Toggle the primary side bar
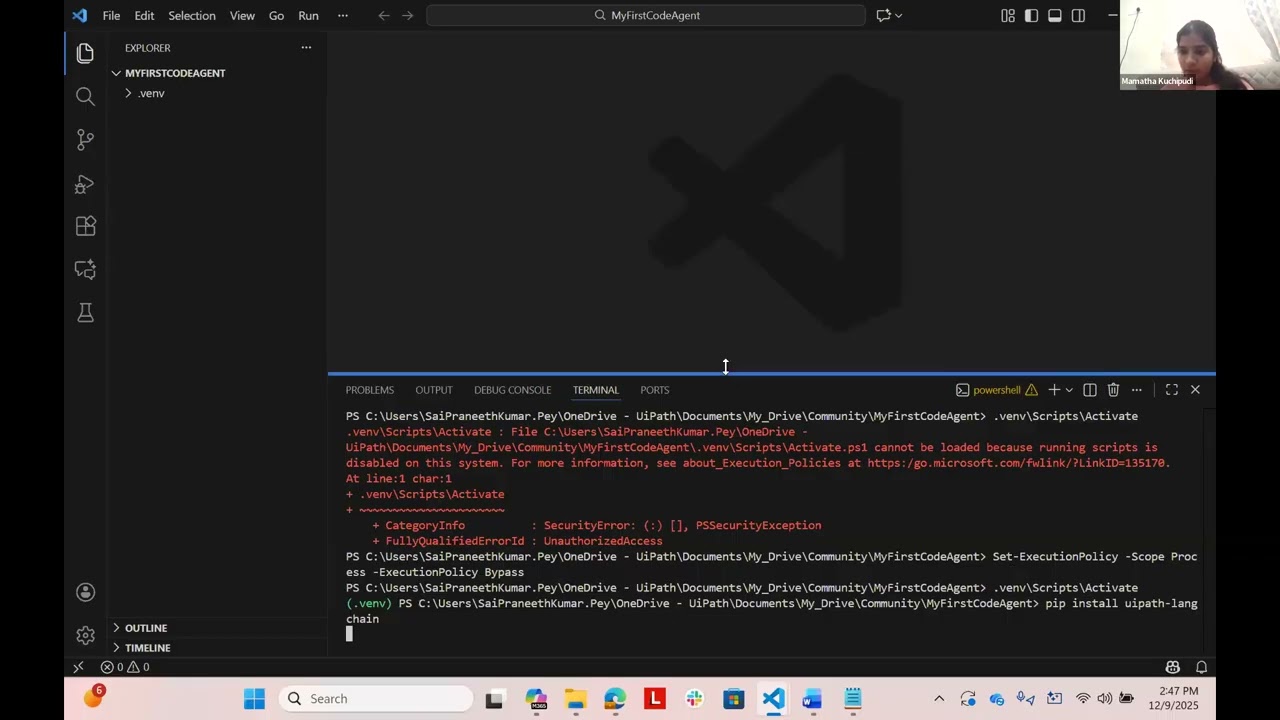Viewport: 1280px width, 720px height. tap(1031, 15)
